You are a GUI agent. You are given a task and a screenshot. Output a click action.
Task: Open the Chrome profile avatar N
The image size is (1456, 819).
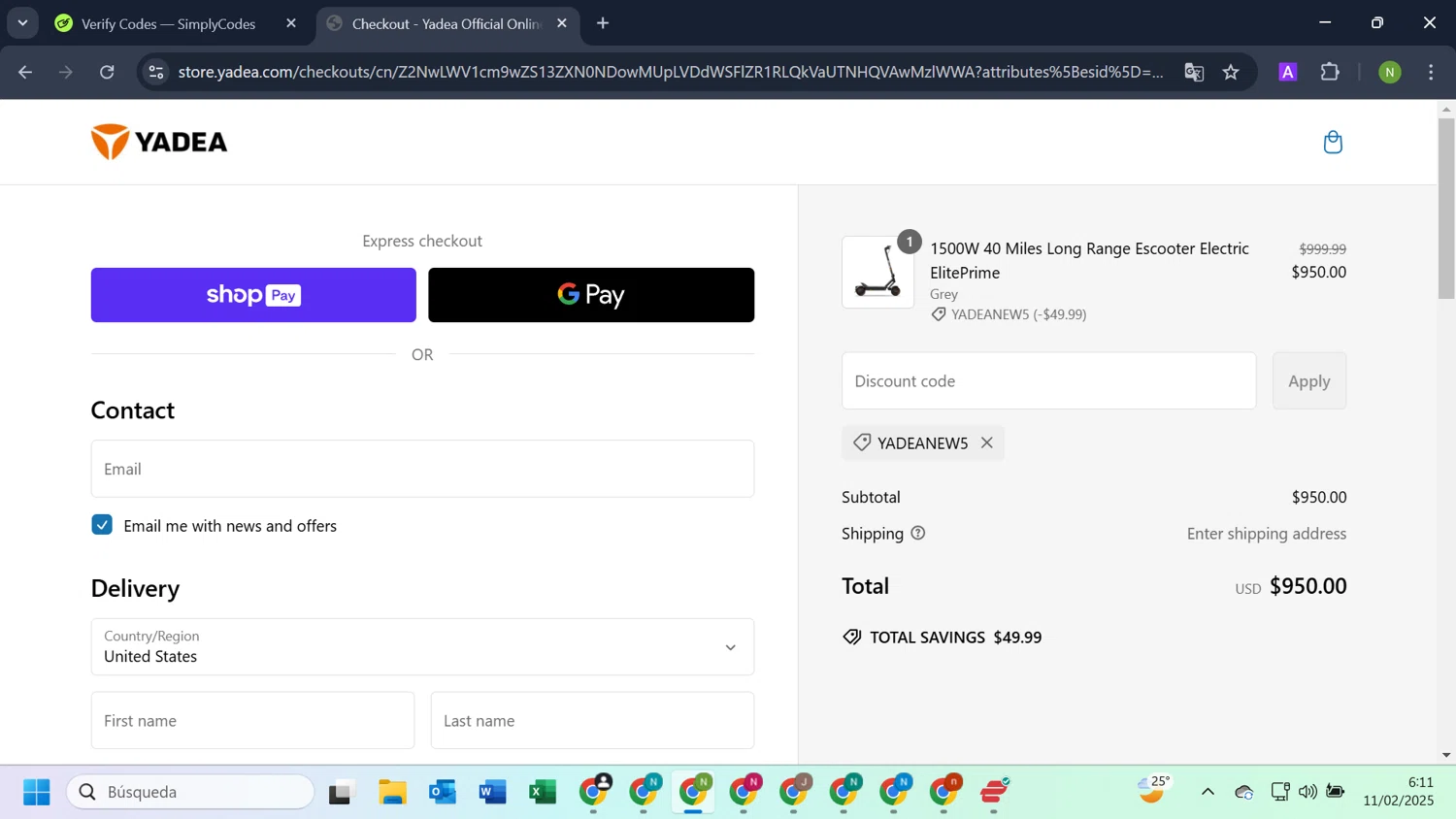tap(1390, 72)
